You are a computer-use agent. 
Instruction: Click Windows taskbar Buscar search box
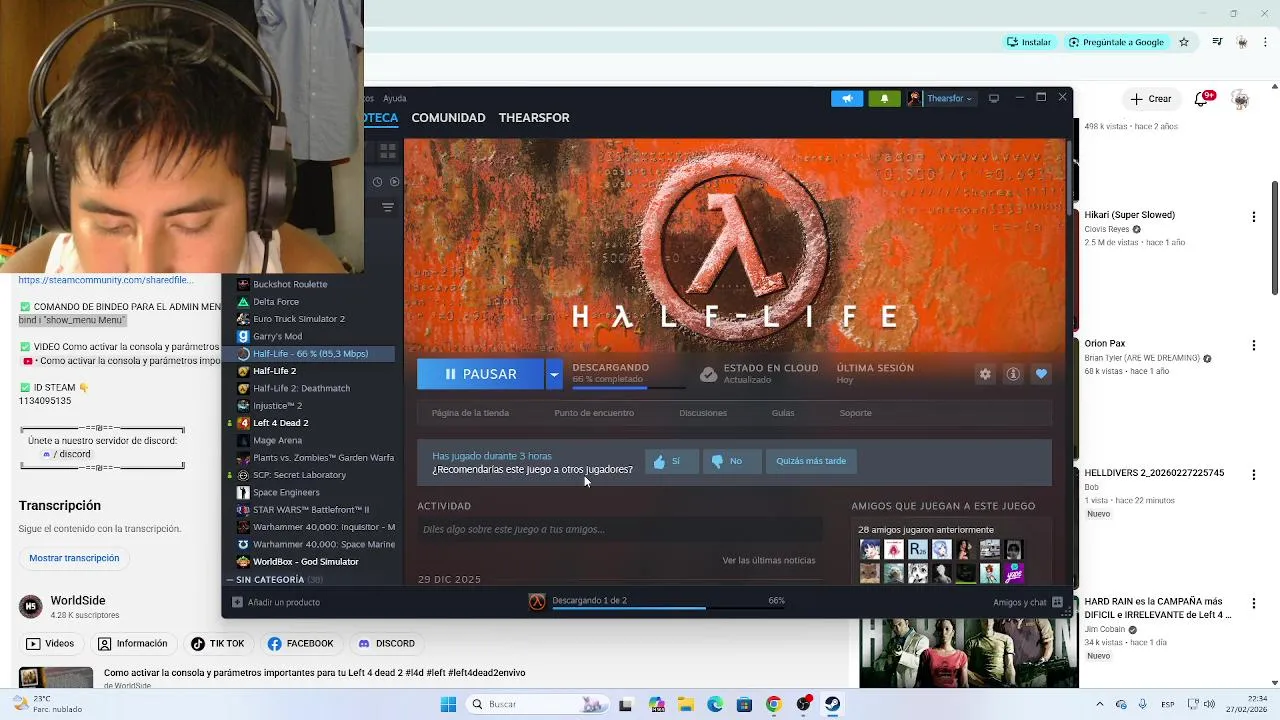(537, 704)
